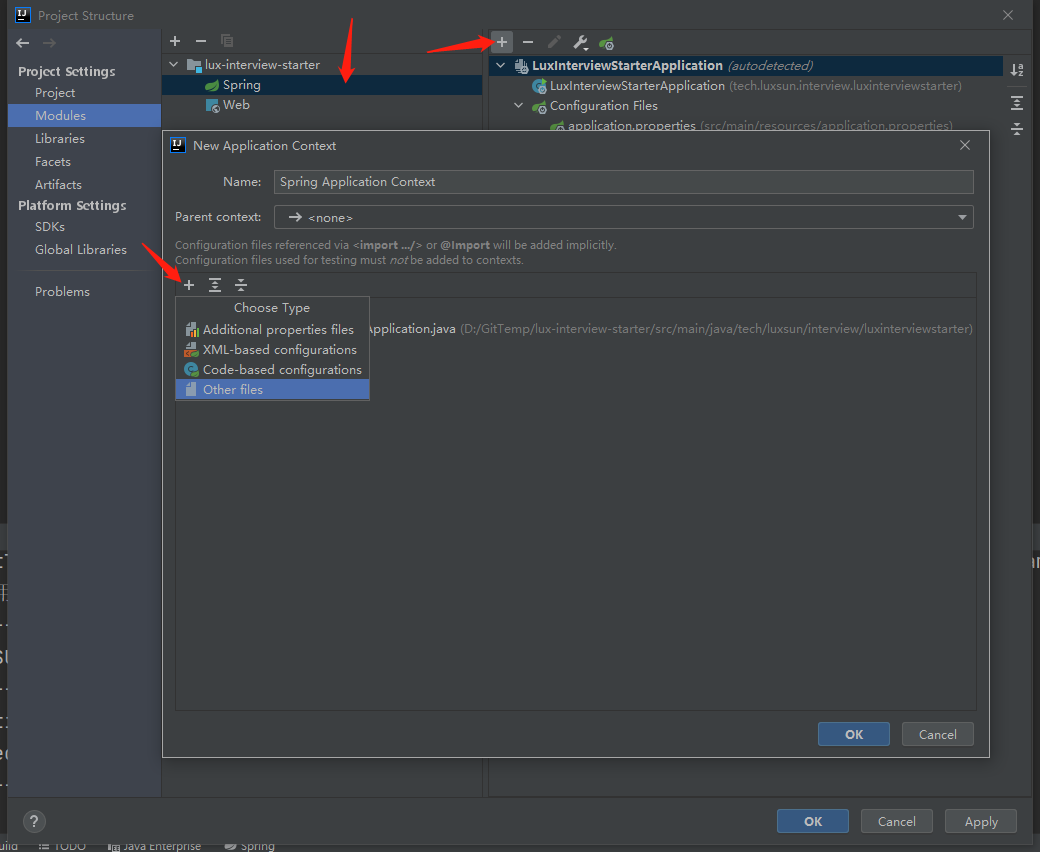Click the forward navigation arrow
Viewport: 1040px width, 852px height.
49,43
